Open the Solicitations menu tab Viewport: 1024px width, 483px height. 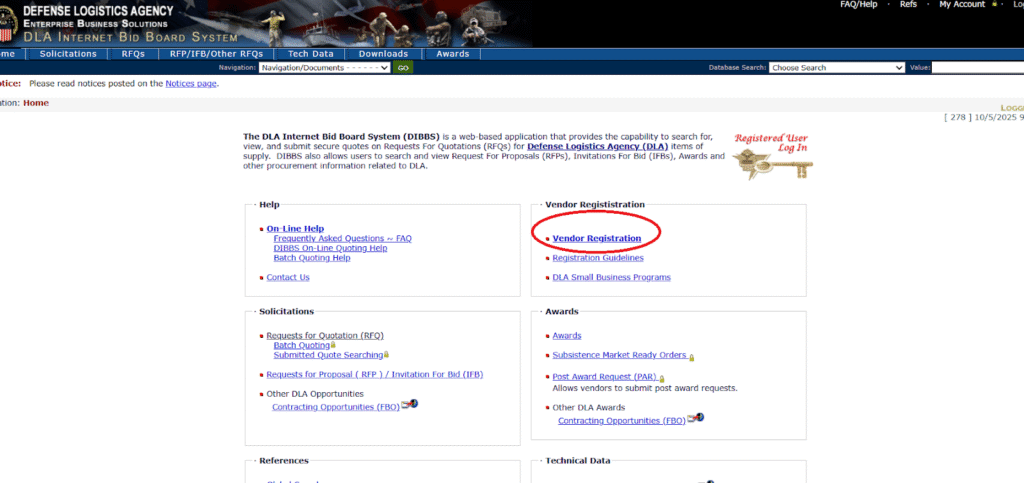point(68,54)
